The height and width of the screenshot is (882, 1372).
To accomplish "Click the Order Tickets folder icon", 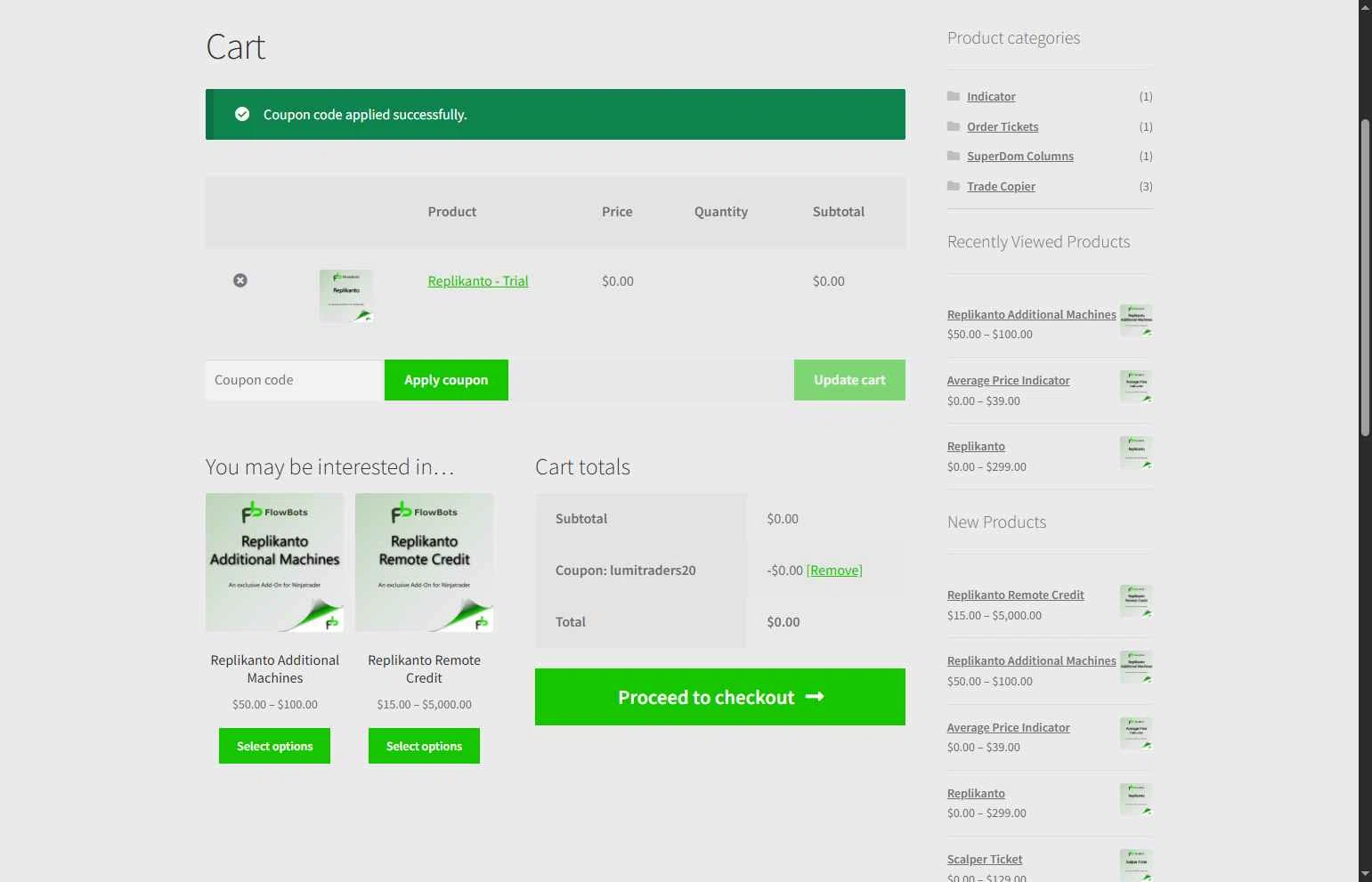I will (x=954, y=126).
